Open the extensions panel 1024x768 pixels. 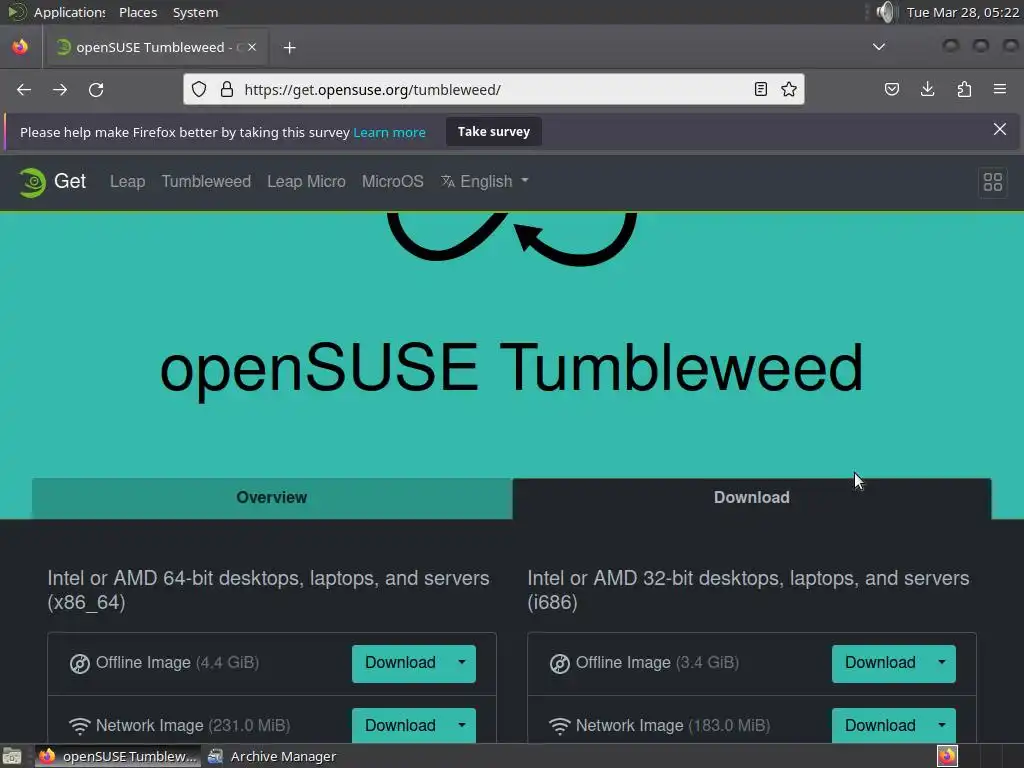[x=964, y=89]
